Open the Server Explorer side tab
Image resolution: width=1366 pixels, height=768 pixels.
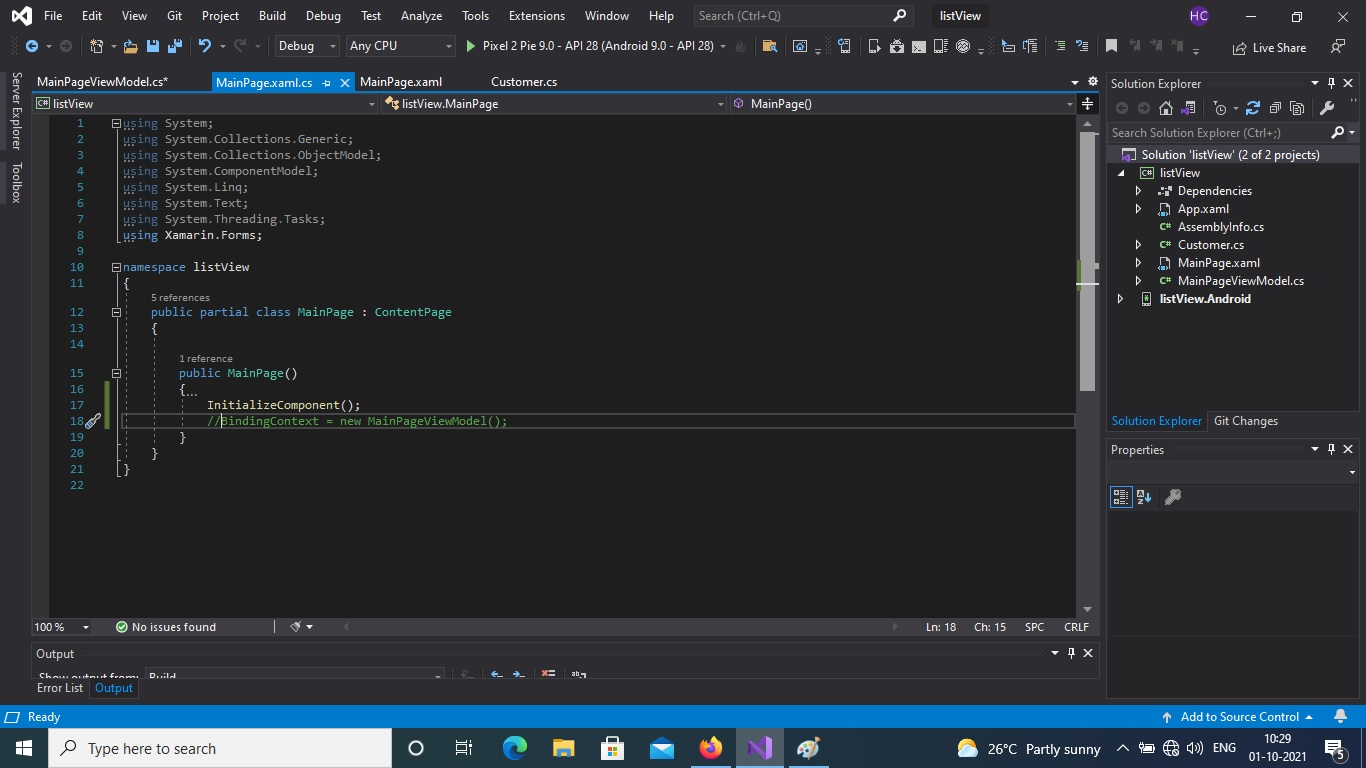coord(16,111)
